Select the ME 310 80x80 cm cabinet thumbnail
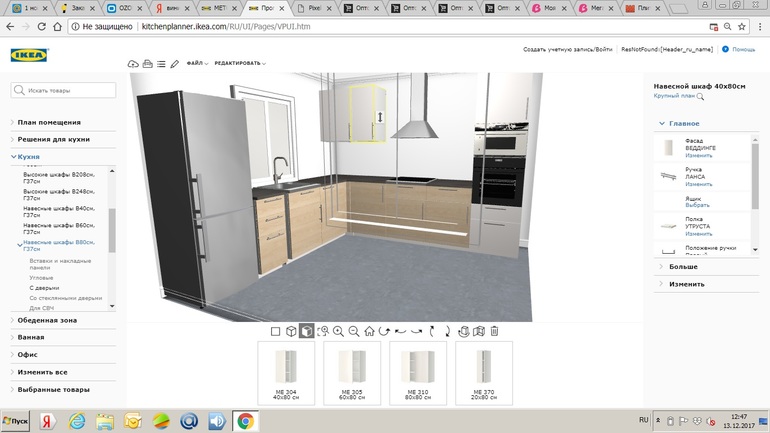Viewport: 770px width, 433px height. click(x=417, y=372)
